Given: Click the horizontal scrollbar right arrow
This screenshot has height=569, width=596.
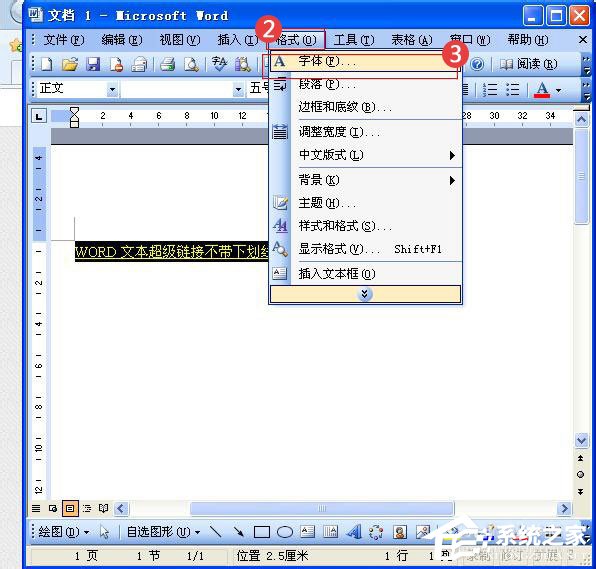Looking at the screenshot, I should [x=564, y=508].
